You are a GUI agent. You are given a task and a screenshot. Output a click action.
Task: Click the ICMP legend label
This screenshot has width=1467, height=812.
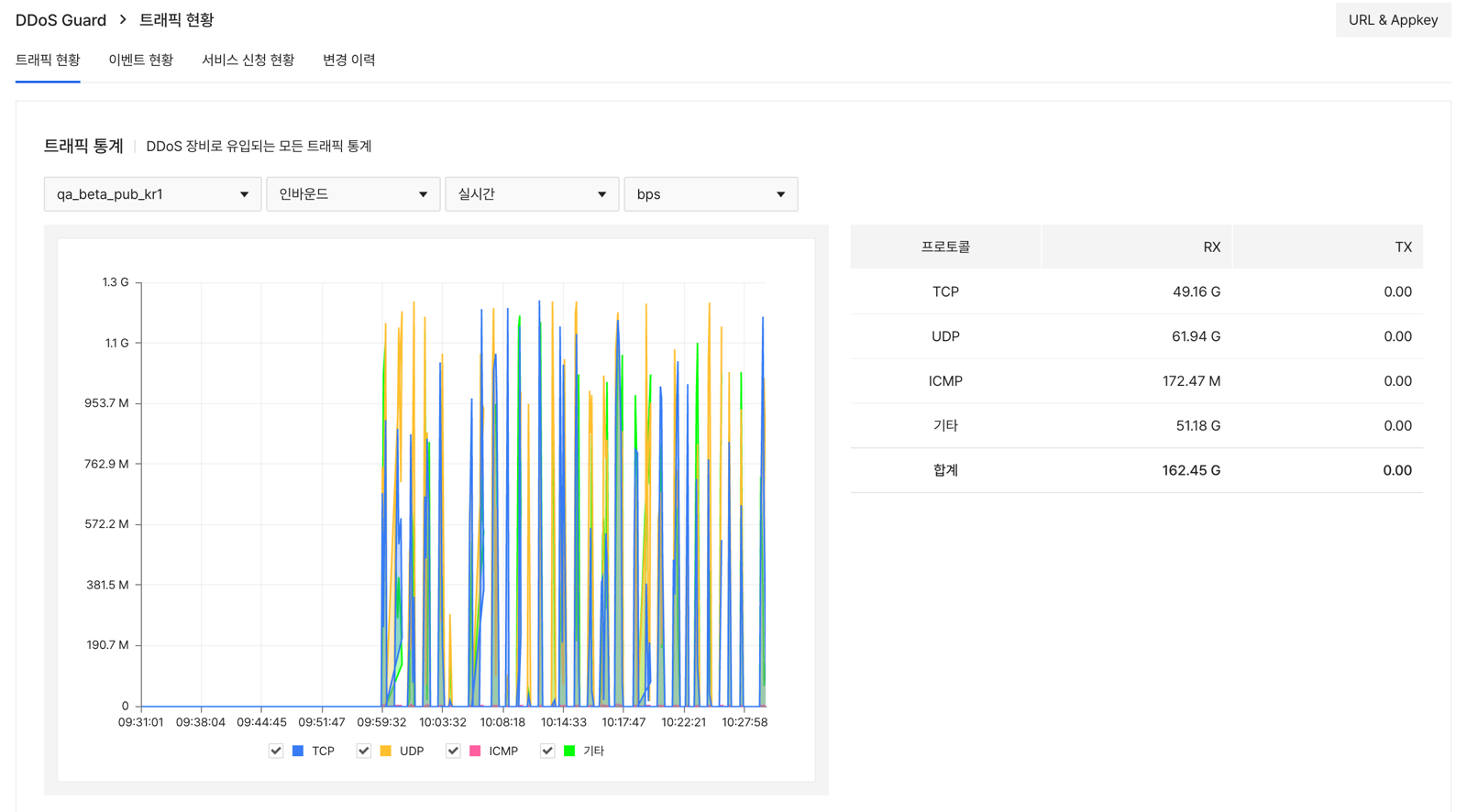[503, 751]
